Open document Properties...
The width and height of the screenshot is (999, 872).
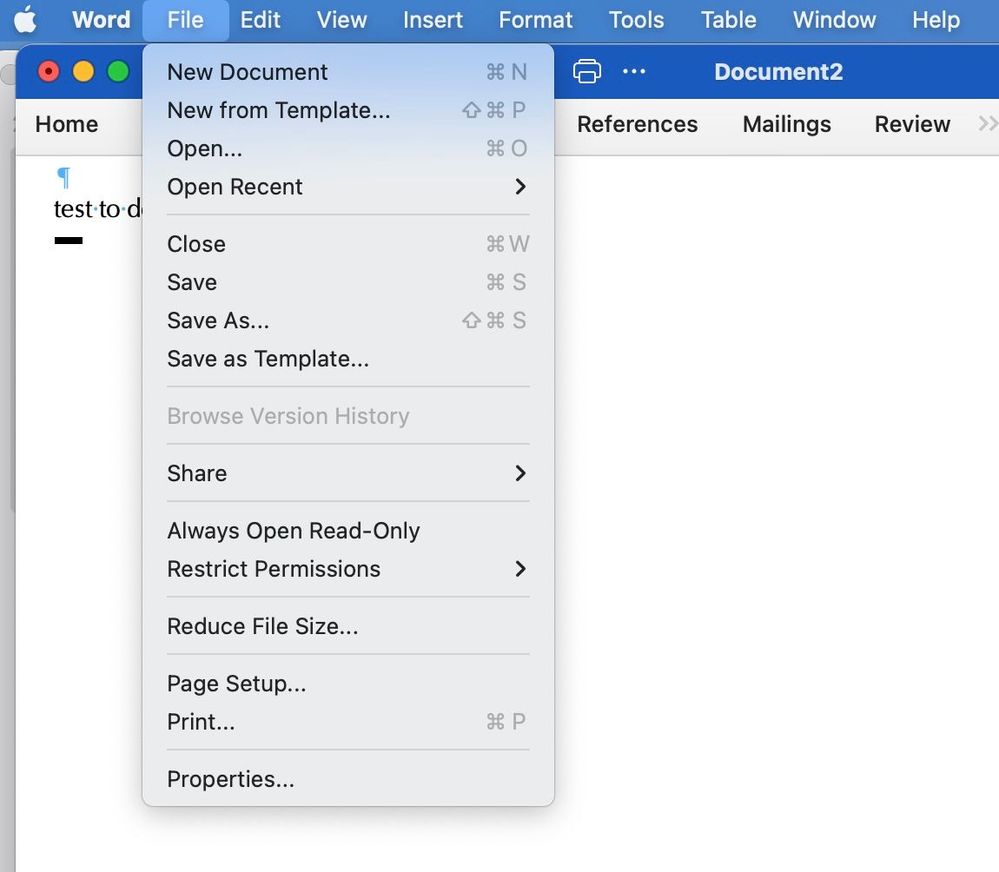tap(348, 779)
